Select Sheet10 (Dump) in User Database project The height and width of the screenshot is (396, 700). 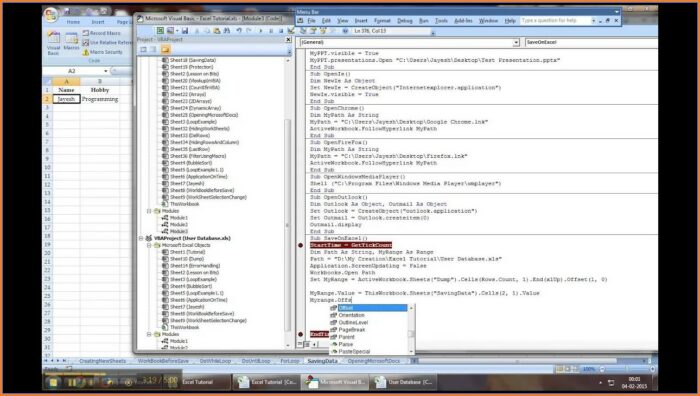187,259
